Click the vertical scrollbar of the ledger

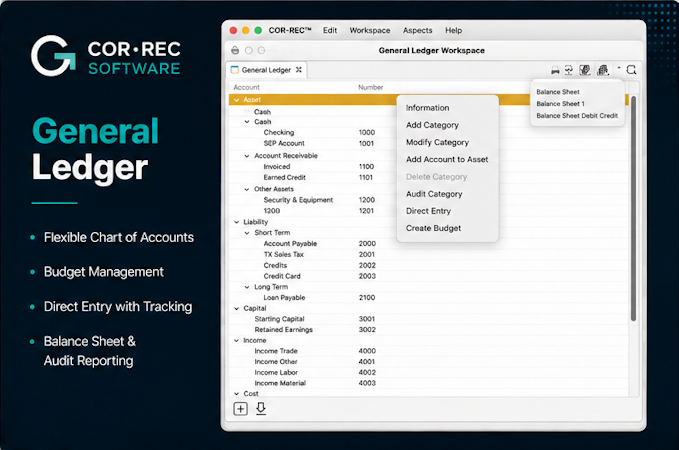tap(633, 209)
